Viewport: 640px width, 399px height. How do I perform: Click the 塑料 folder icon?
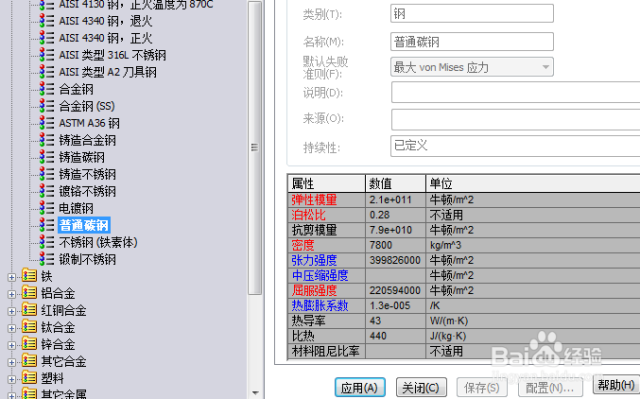(x=29, y=378)
